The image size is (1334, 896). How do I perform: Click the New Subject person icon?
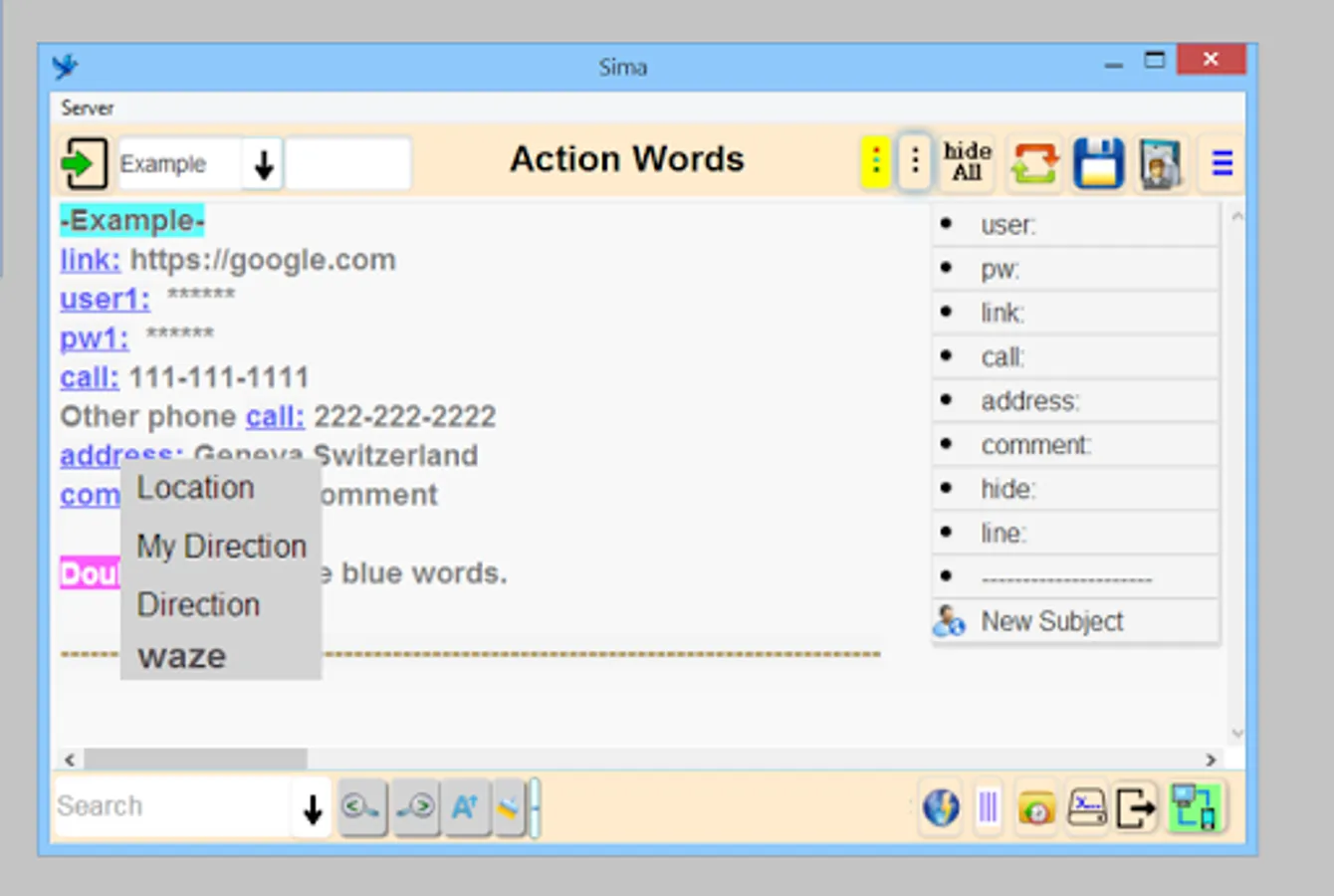pyautogui.click(x=949, y=621)
